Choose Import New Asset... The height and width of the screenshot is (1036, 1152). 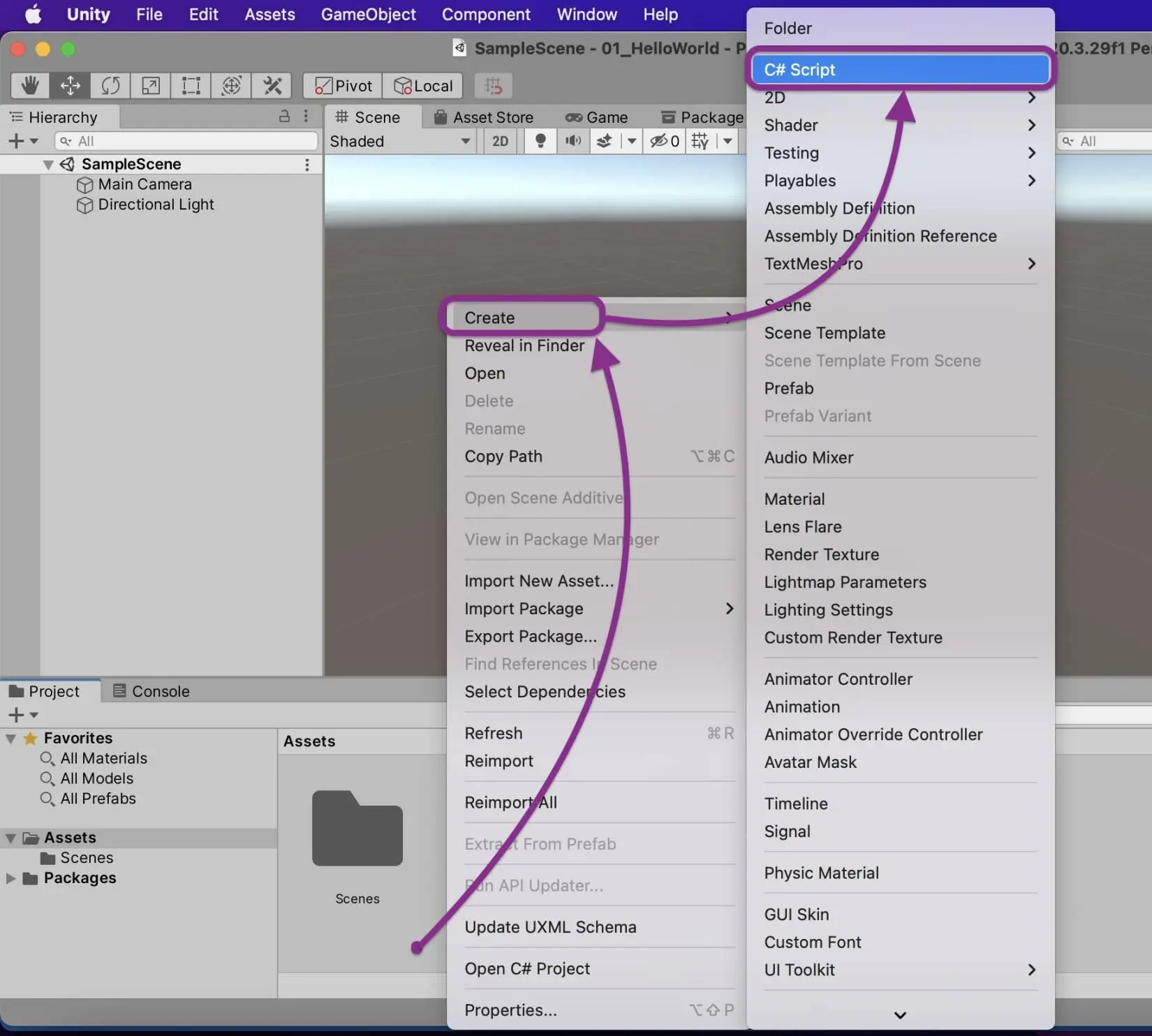(x=597, y=581)
